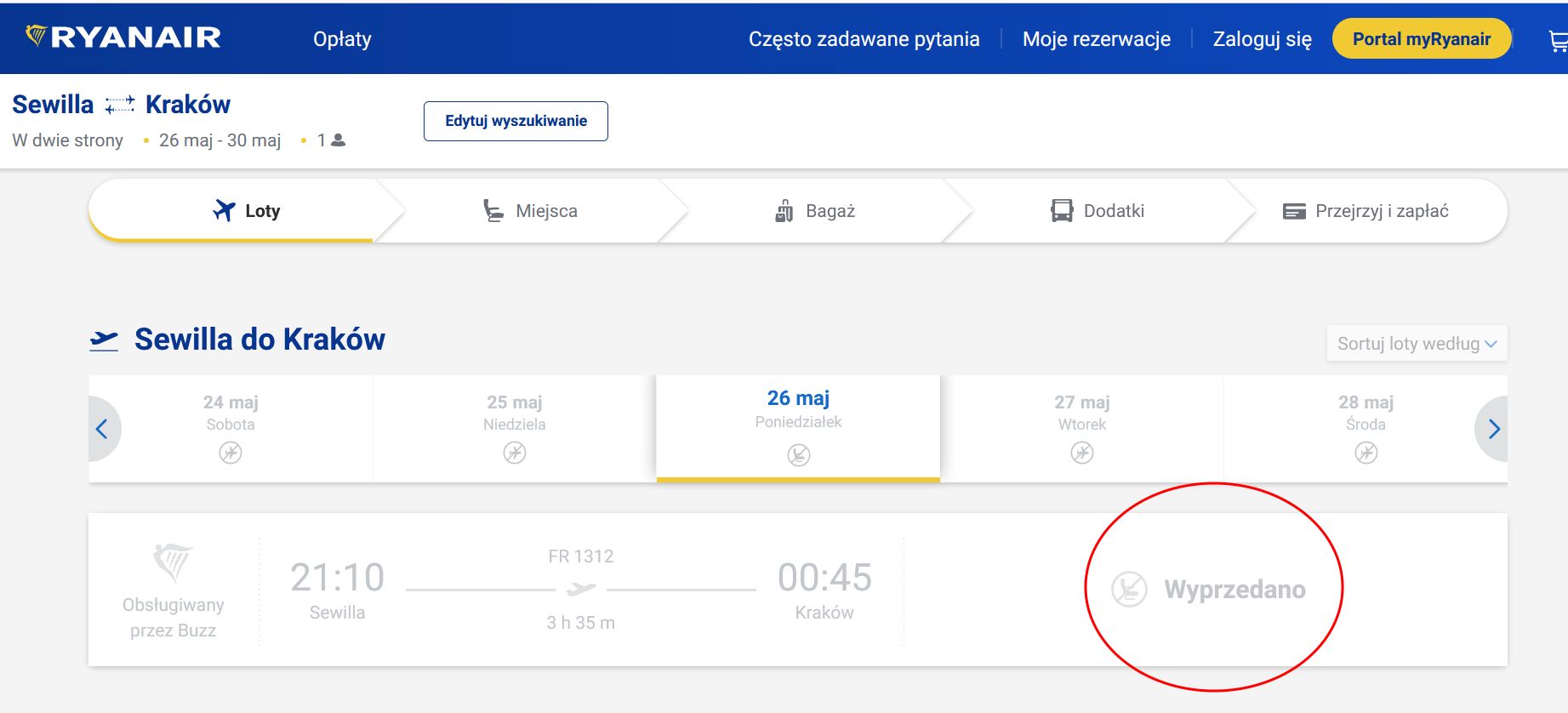Screen dimensions: 1568x713
Task: Click flight number FR 1312
Action: (x=581, y=556)
